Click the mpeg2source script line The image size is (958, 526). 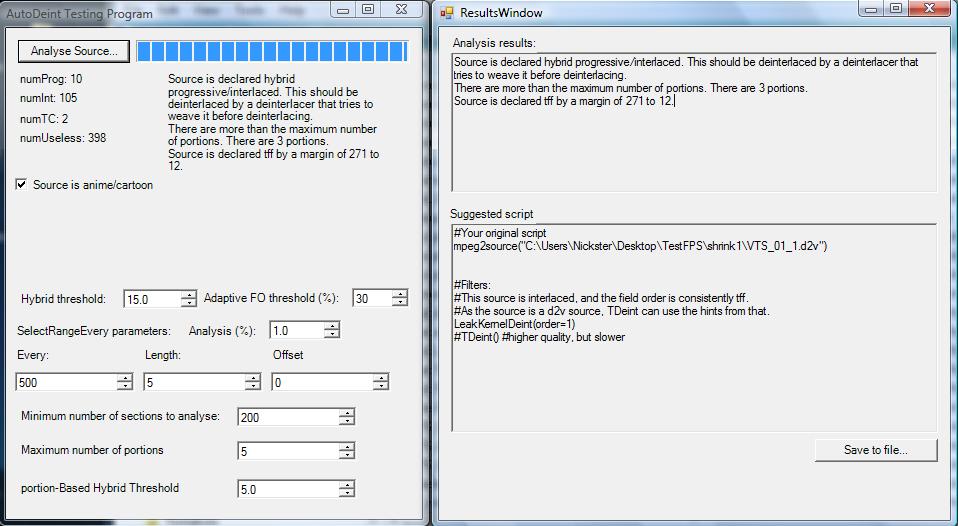pyautogui.click(x=640, y=246)
